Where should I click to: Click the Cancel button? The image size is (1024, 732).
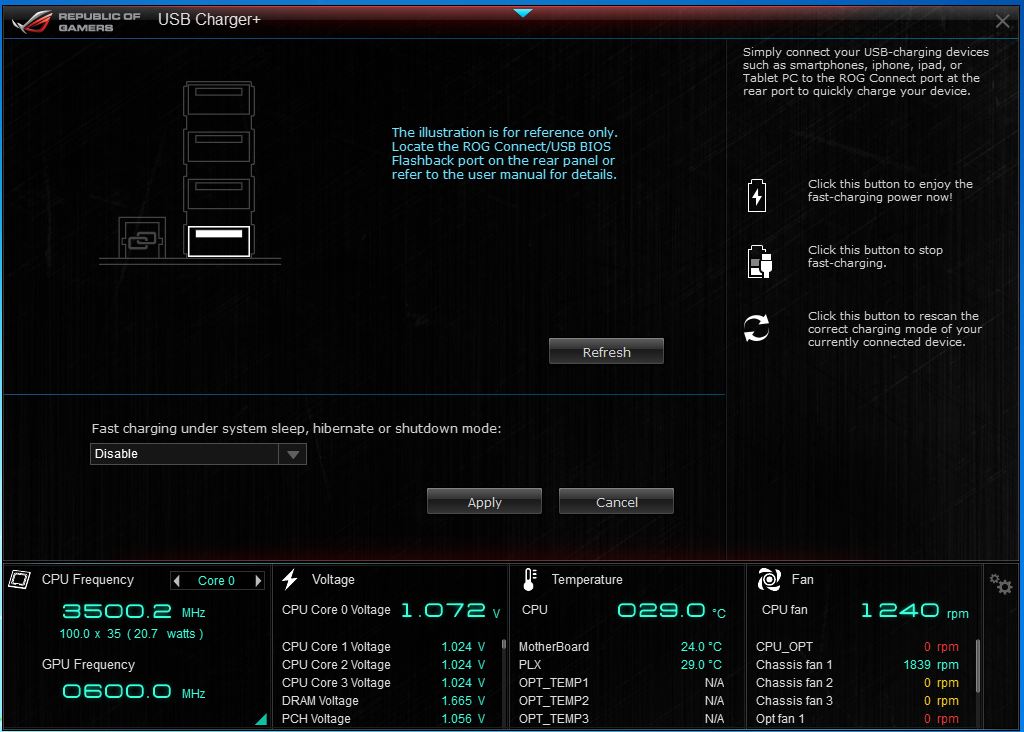pos(616,501)
